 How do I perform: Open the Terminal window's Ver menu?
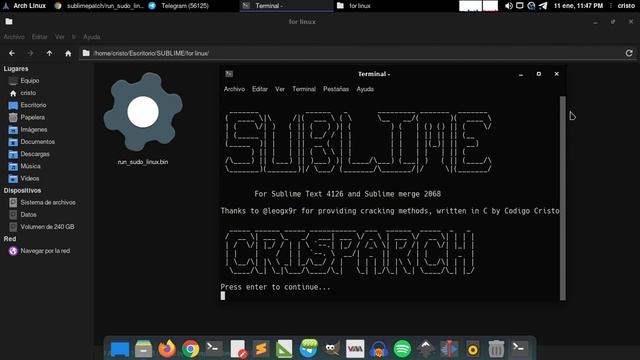[x=280, y=89]
